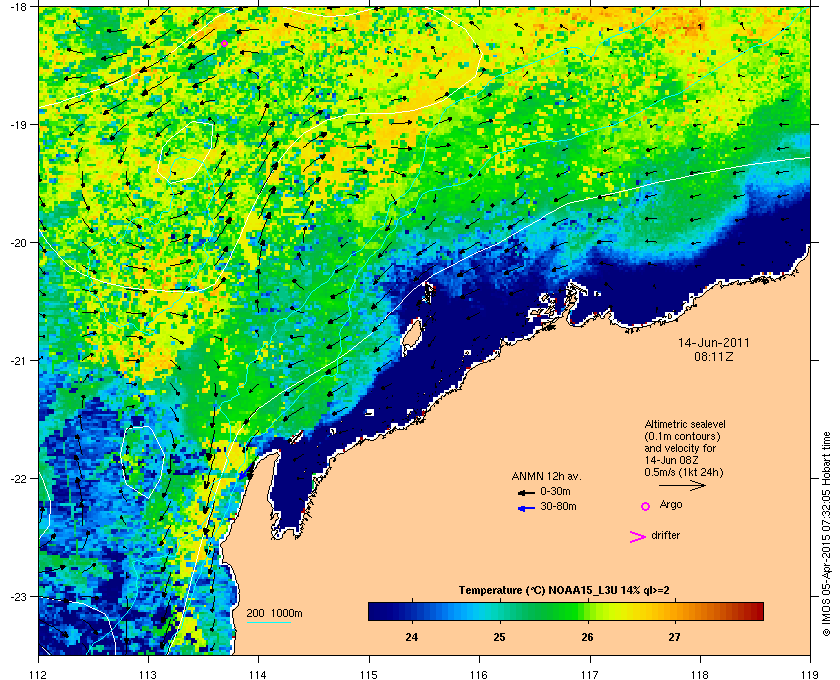Viewport: 840px width, 680px height.
Task: Click the "(0.1m contours)" legend line
Action: point(682,436)
